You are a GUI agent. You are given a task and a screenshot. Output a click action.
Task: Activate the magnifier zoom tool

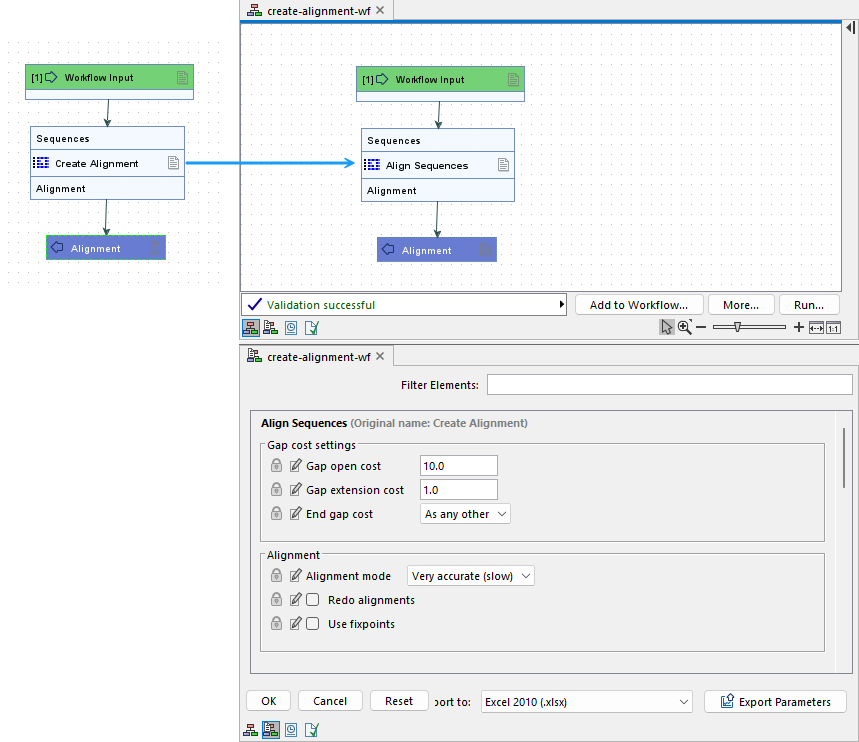pos(686,327)
